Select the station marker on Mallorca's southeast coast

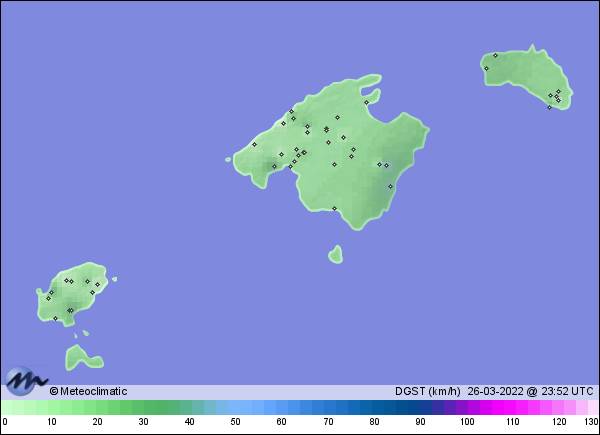tap(391, 186)
